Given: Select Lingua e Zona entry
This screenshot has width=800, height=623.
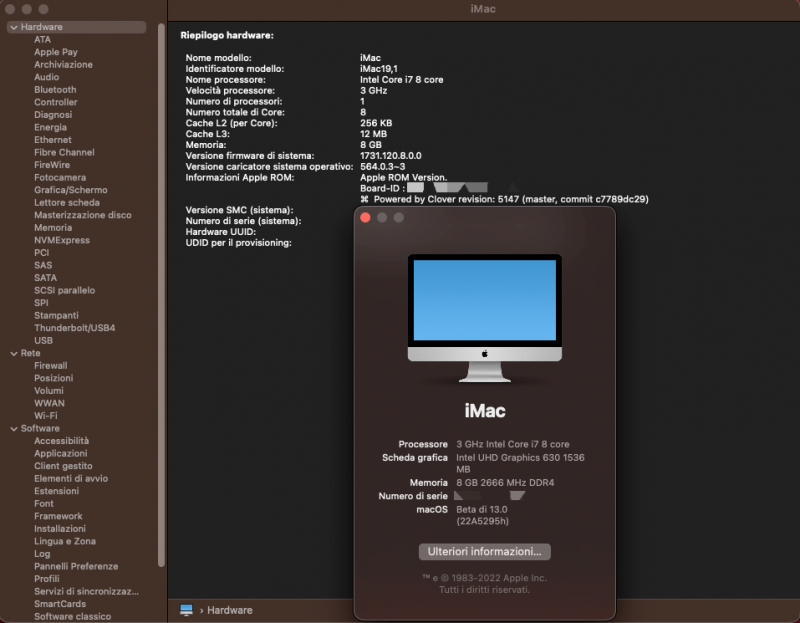Looking at the screenshot, I should click(65, 541).
